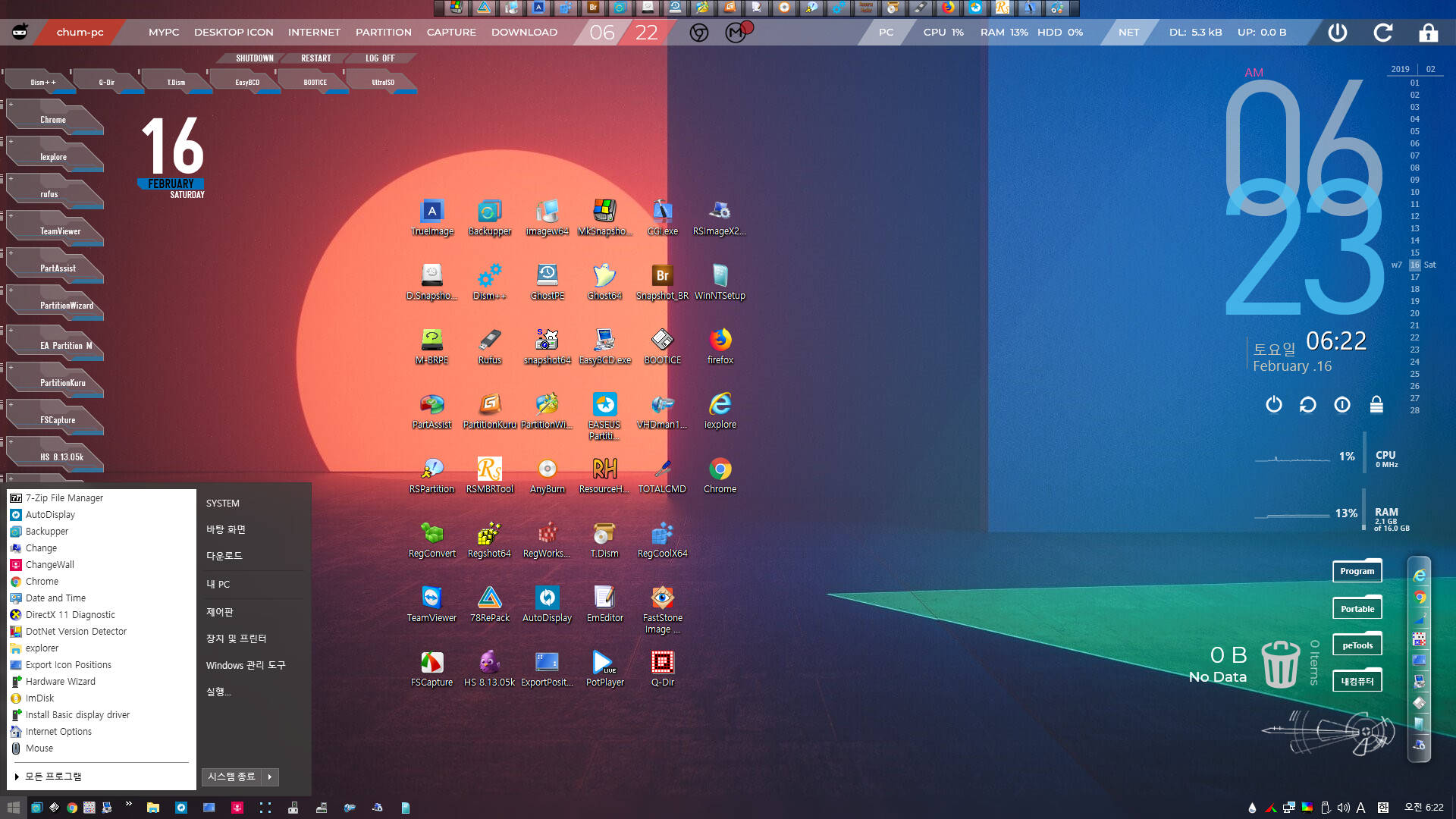Open BOOTICE desktop shortcut
The image size is (1456, 819).
[x=662, y=347]
